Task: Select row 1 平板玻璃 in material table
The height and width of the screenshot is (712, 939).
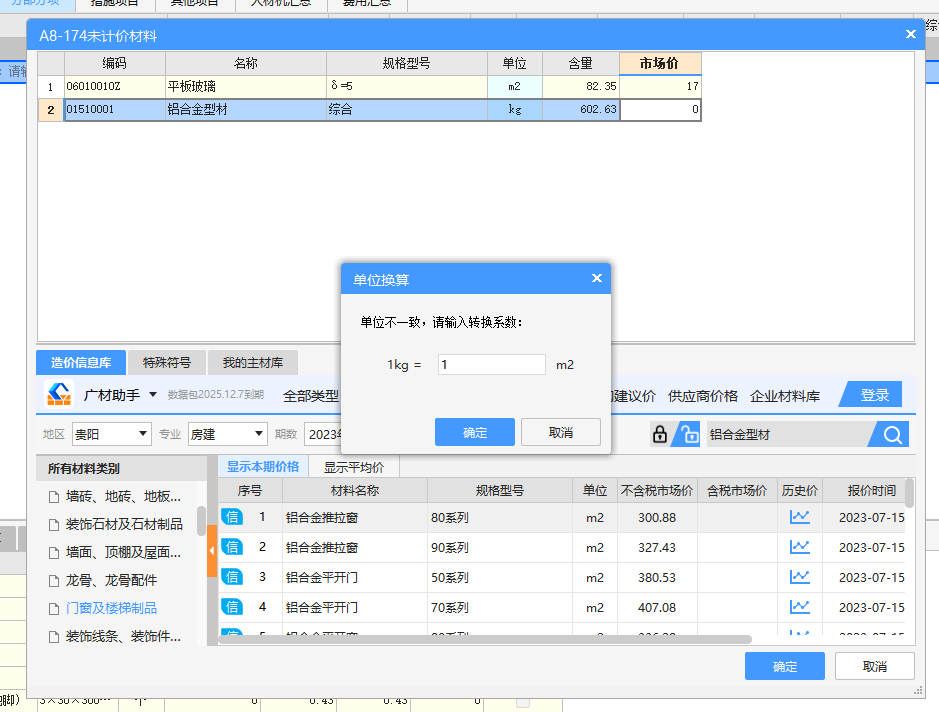Action: coord(369,86)
